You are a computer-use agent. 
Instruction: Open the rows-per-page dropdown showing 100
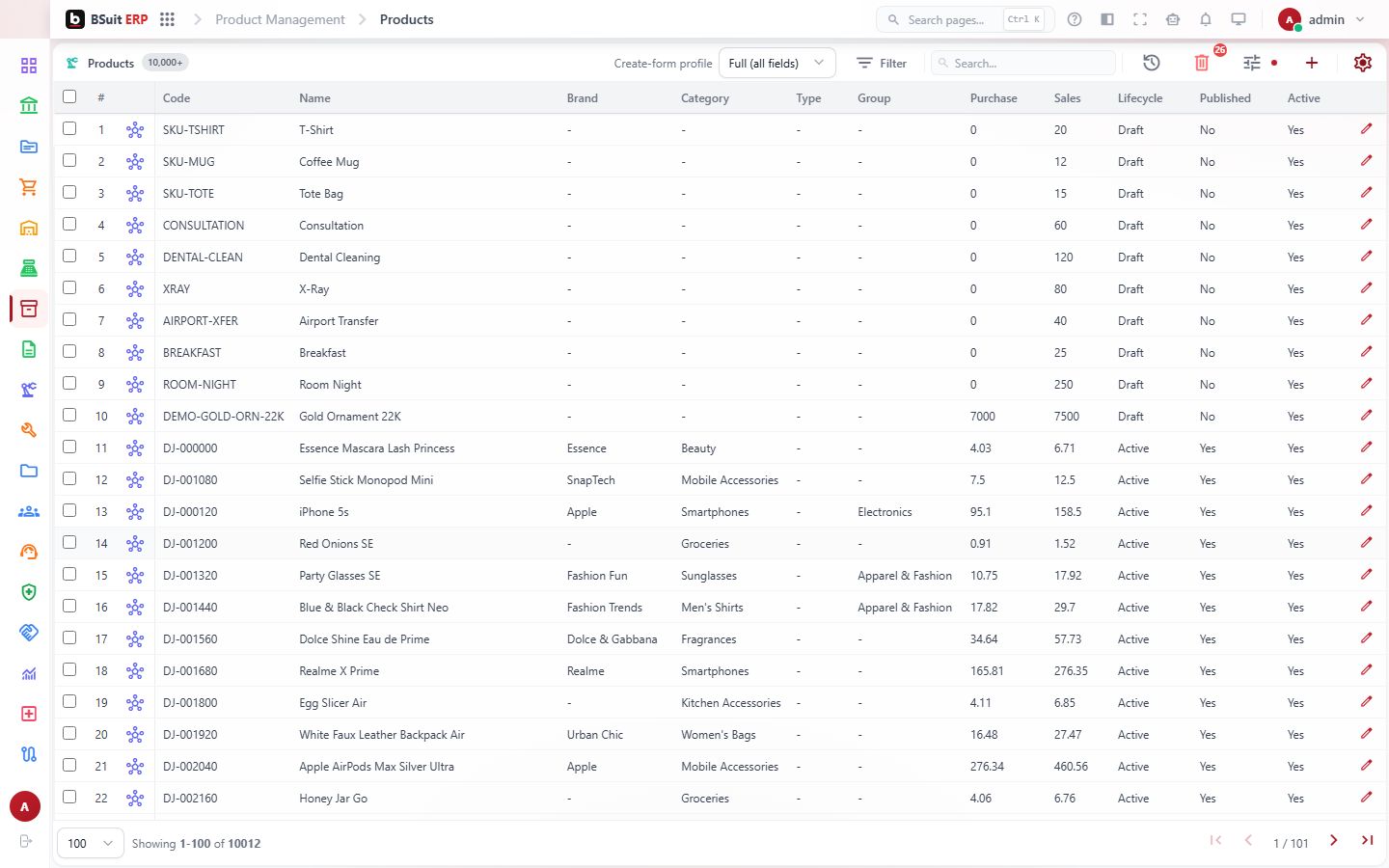tap(91, 843)
